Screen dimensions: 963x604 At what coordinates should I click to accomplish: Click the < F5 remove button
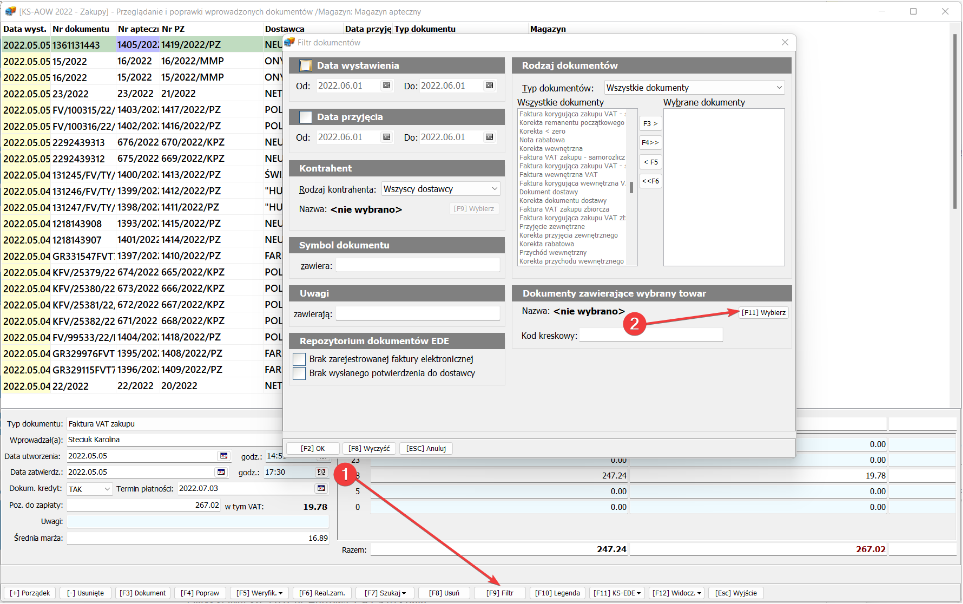tap(650, 162)
